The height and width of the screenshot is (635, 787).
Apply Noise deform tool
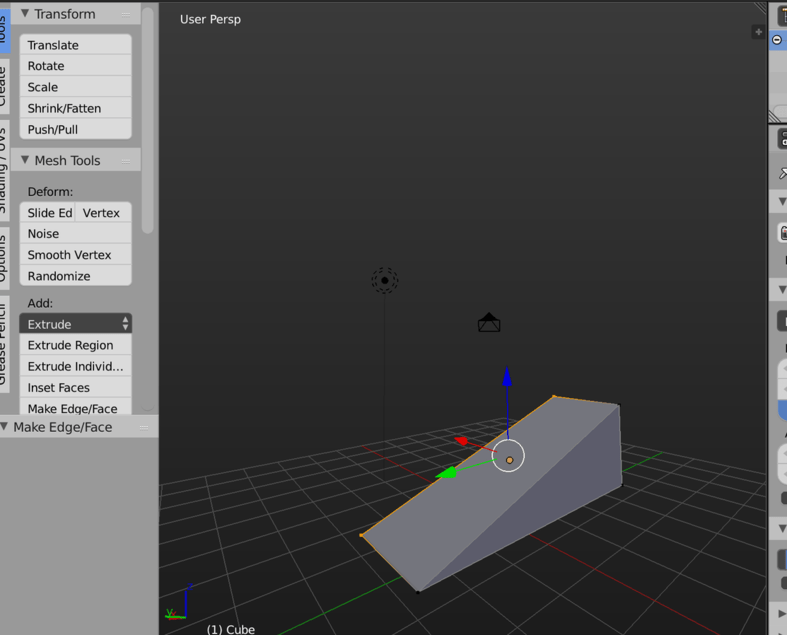point(75,233)
